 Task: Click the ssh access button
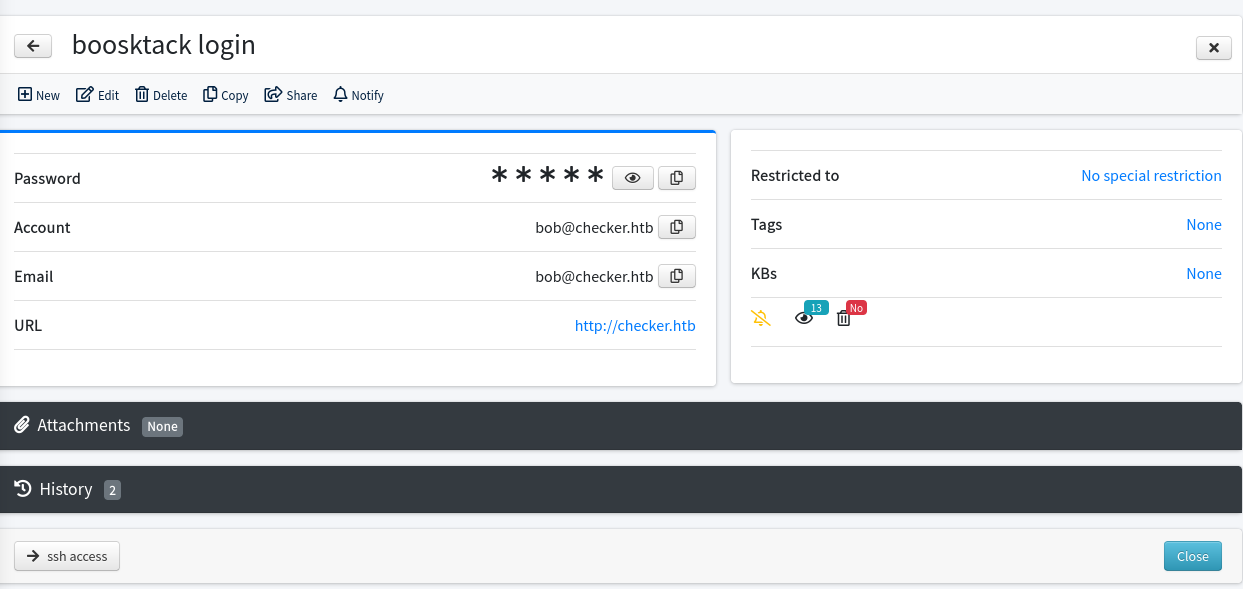click(x=67, y=556)
